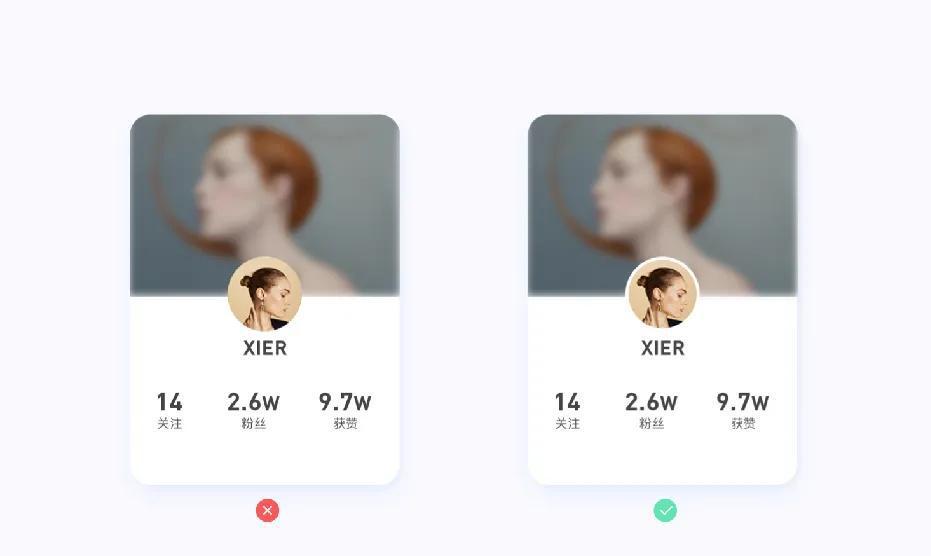Image resolution: width=931 pixels, height=556 pixels.
Task: Open the white-bordered avatar on the right card
Action: click(x=663, y=293)
